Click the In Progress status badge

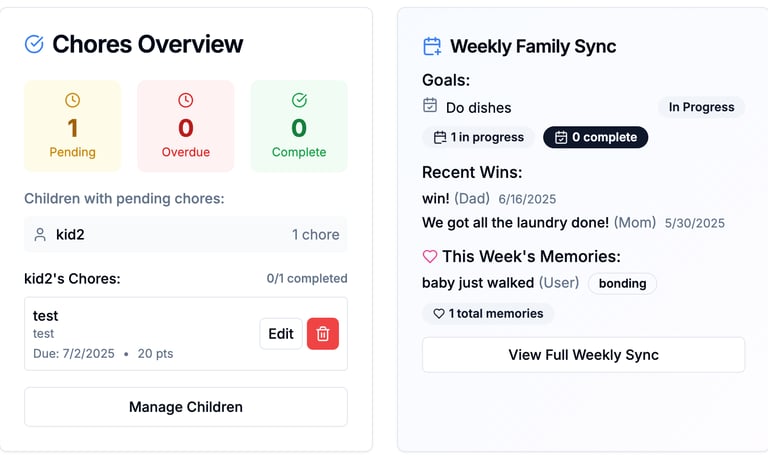(701, 107)
